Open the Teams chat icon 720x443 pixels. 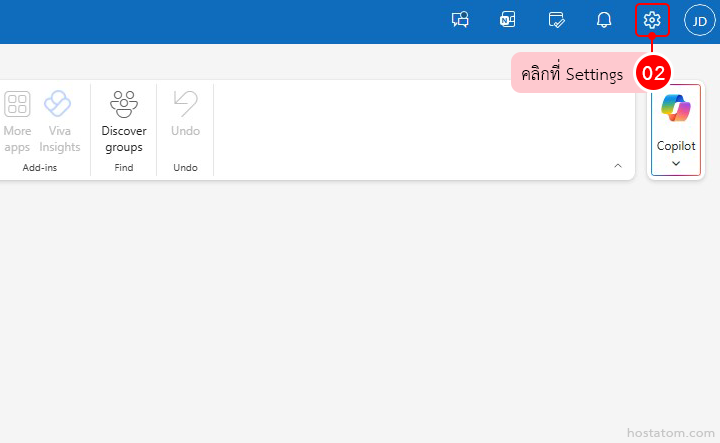[460, 20]
